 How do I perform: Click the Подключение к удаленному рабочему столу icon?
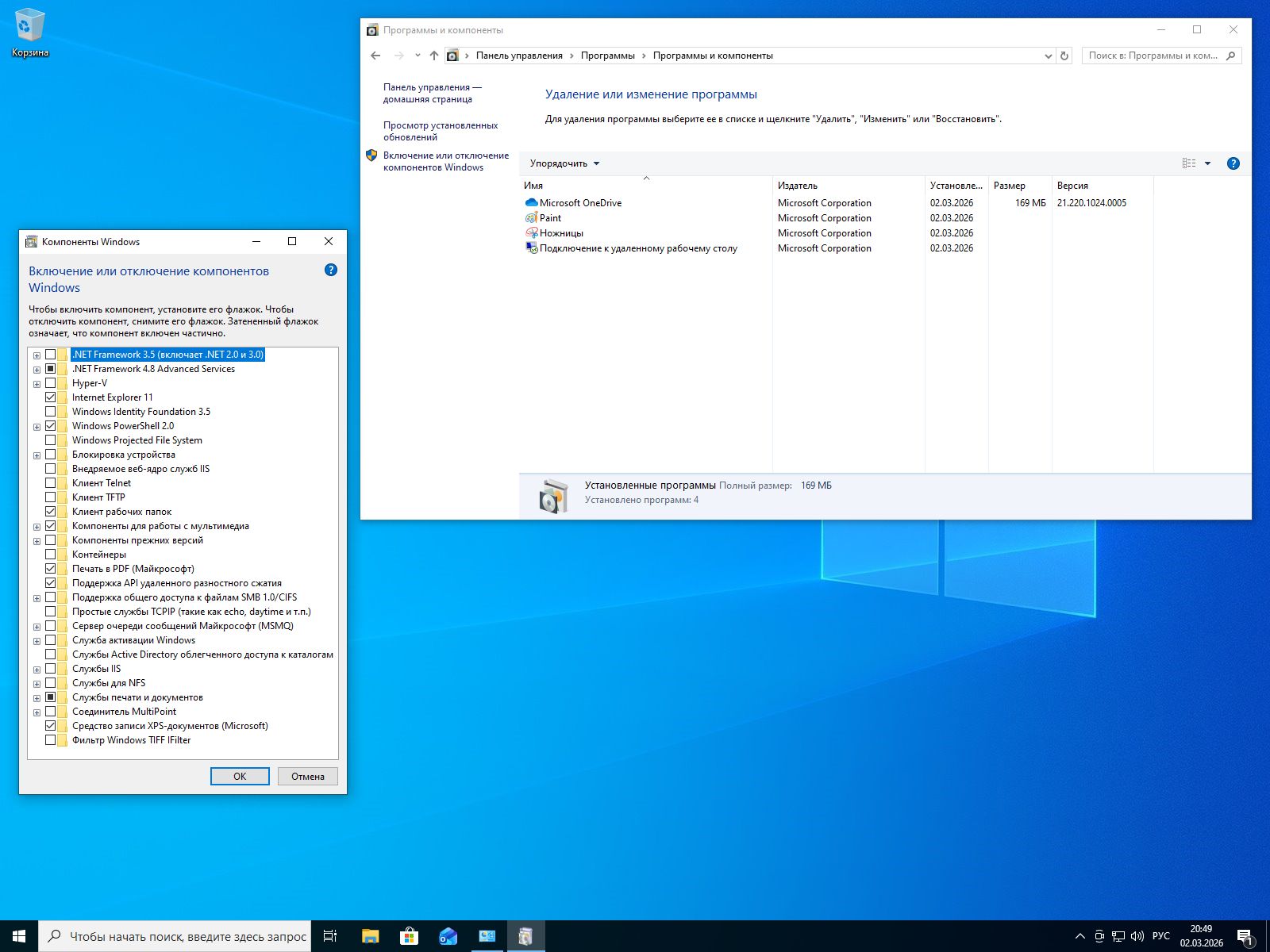pyautogui.click(x=530, y=248)
